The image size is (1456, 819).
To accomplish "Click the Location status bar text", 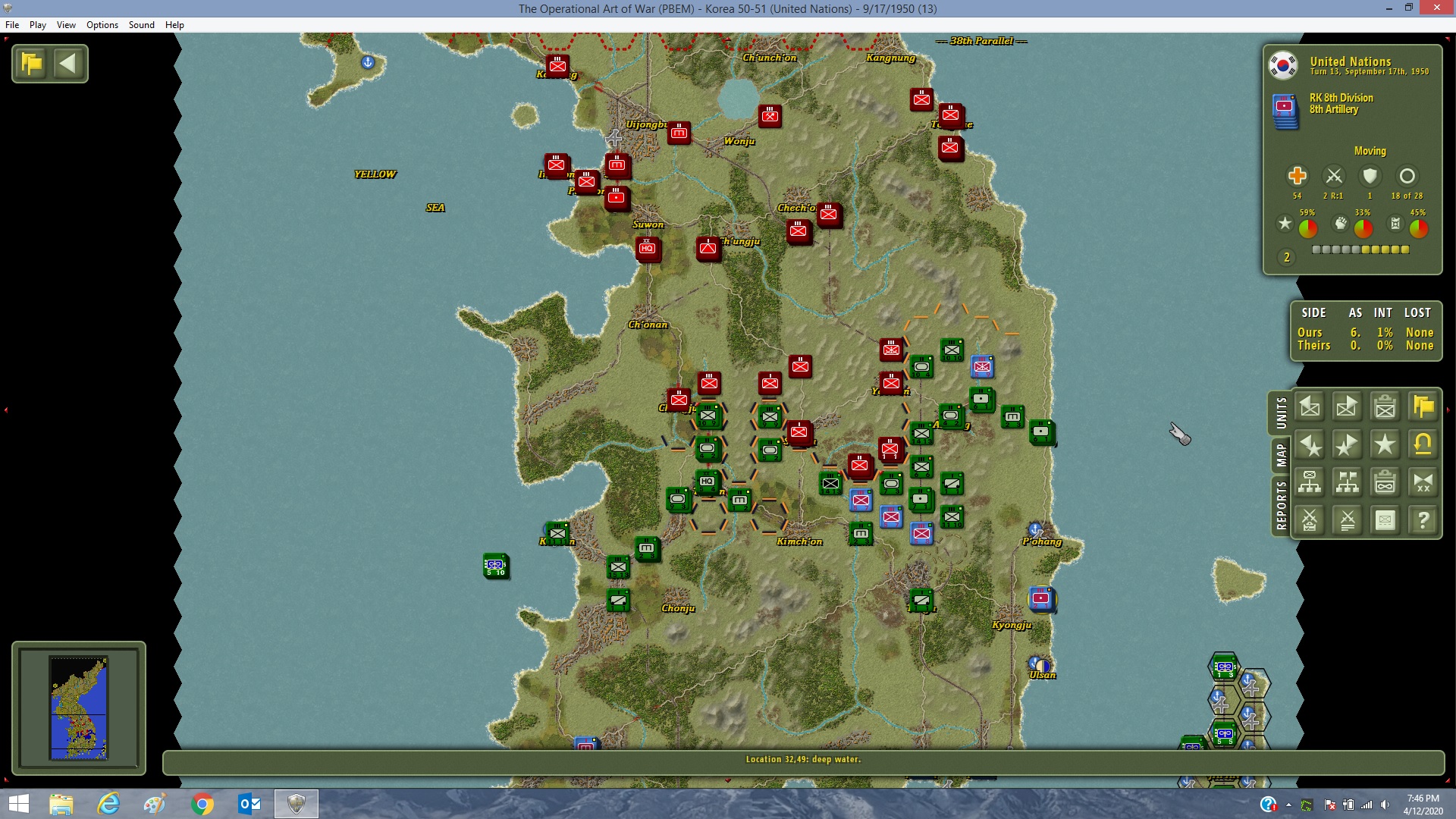I will (x=803, y=759).
